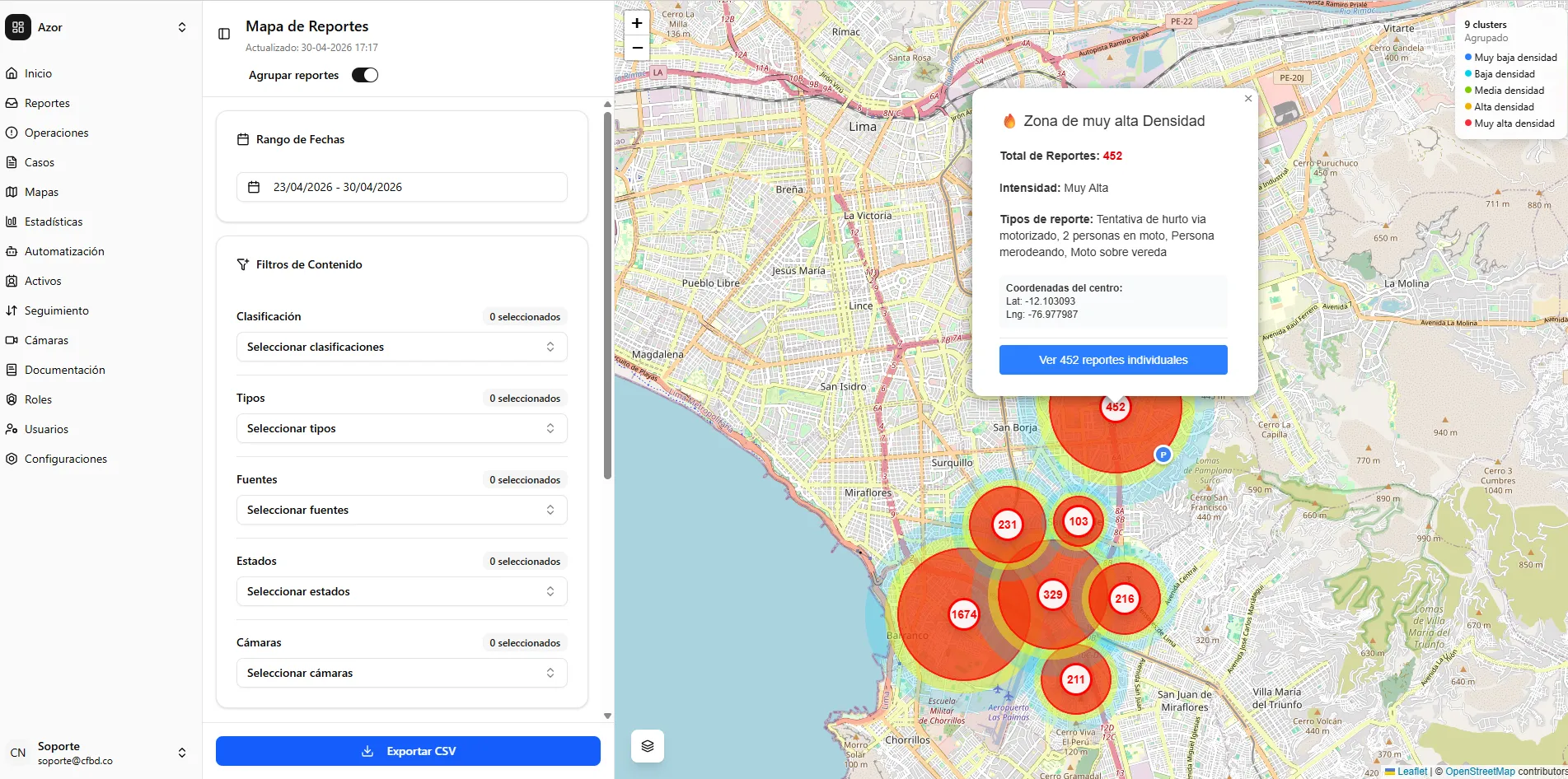Click the Estadísticas chart icon
The width and height of the screenshot is (1568, 779).
[x=12, y=222]
